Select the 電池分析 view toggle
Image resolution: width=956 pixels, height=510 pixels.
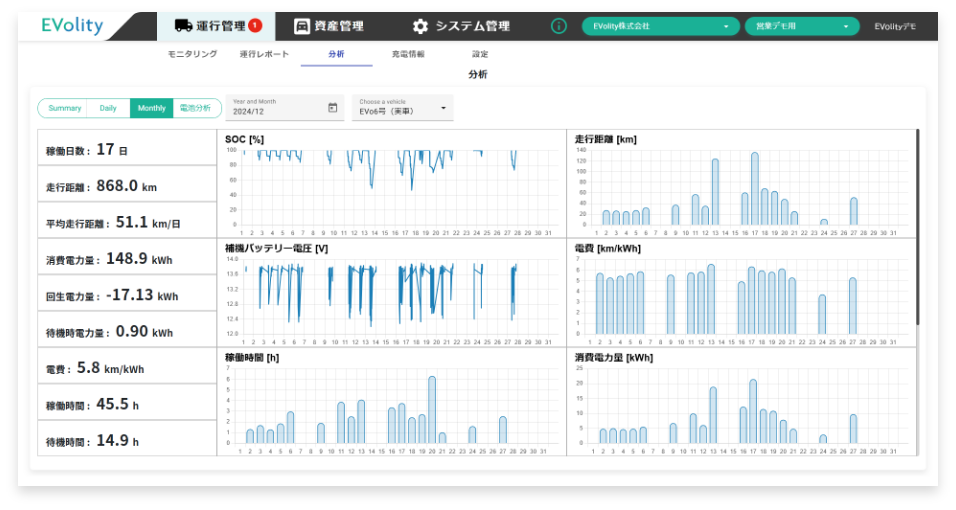(196, 108)
